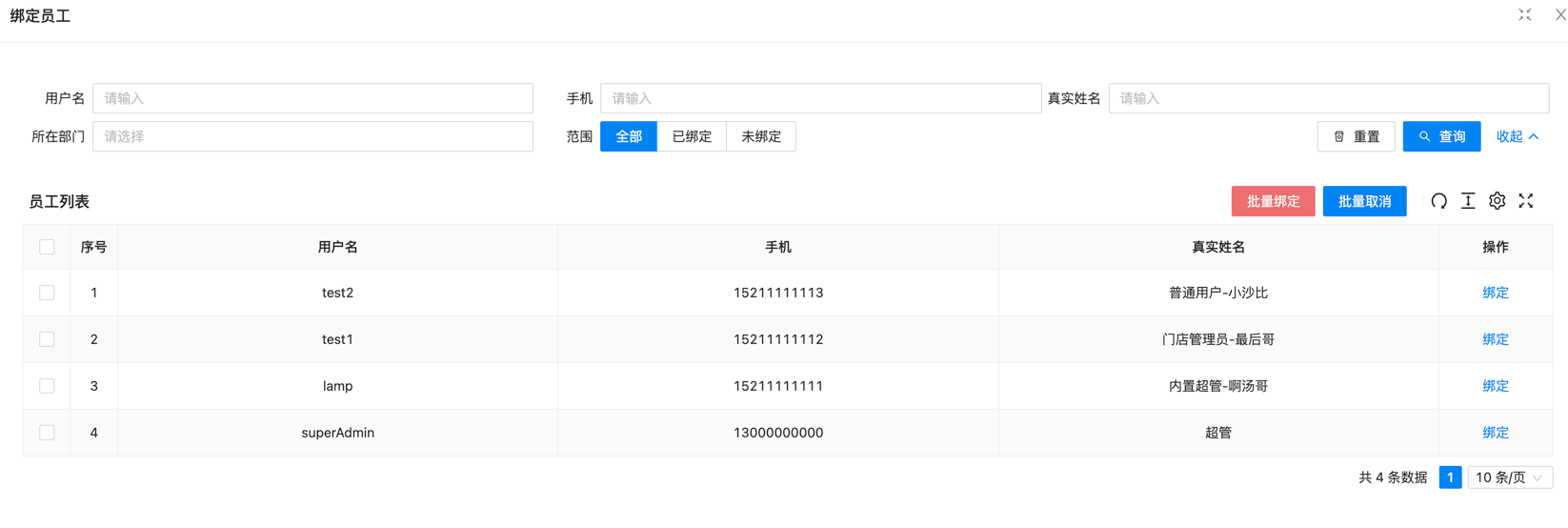Screen dimensions: 1568x528
Task: Select the checkbox for superAdmin row
Action: tap(47, 433)
